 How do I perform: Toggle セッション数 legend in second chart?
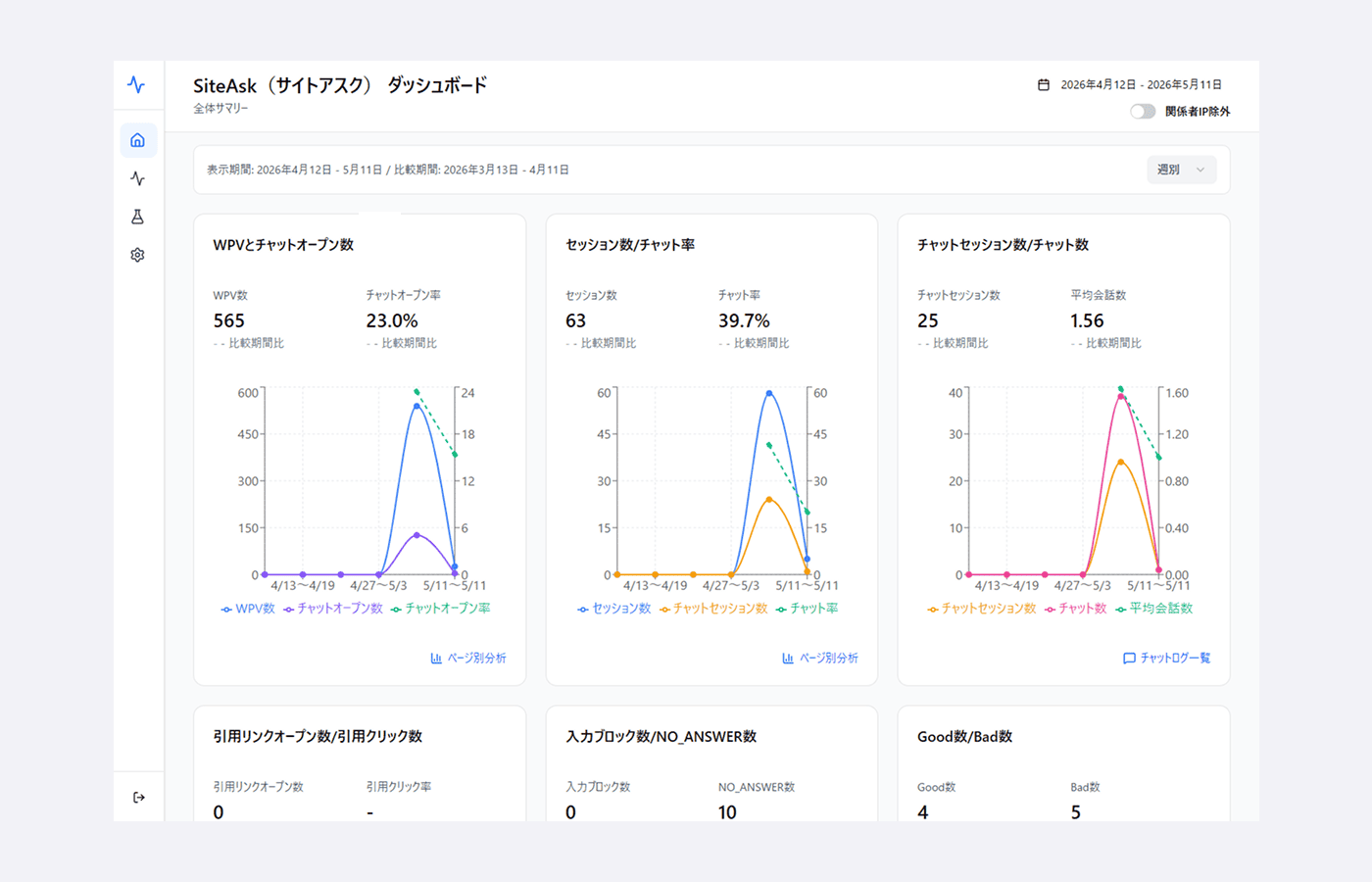(x=614, y=609)
